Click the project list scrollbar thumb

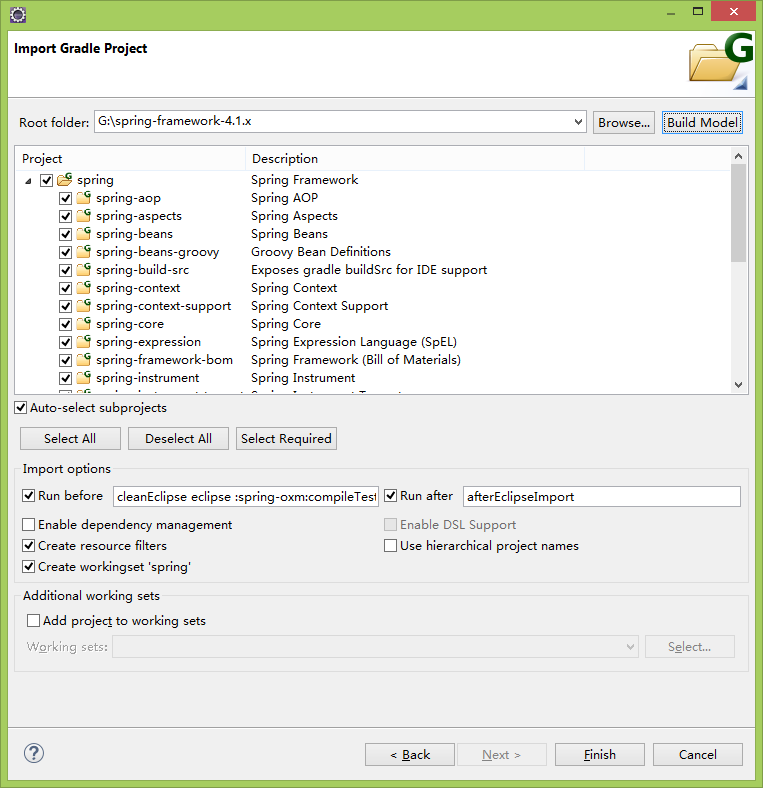point(738,213)
